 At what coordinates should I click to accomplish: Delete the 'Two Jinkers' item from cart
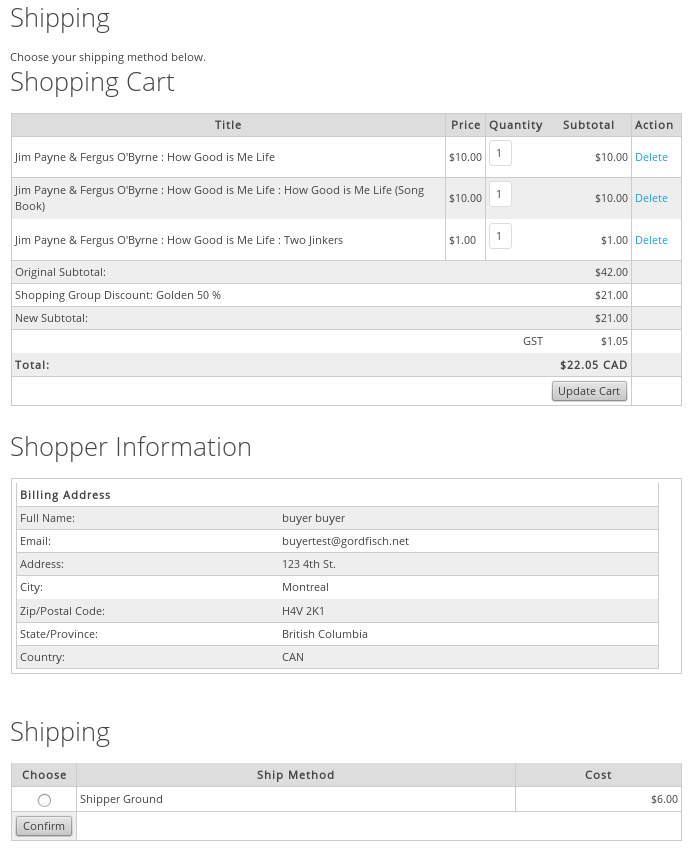(x=651, y=240)
